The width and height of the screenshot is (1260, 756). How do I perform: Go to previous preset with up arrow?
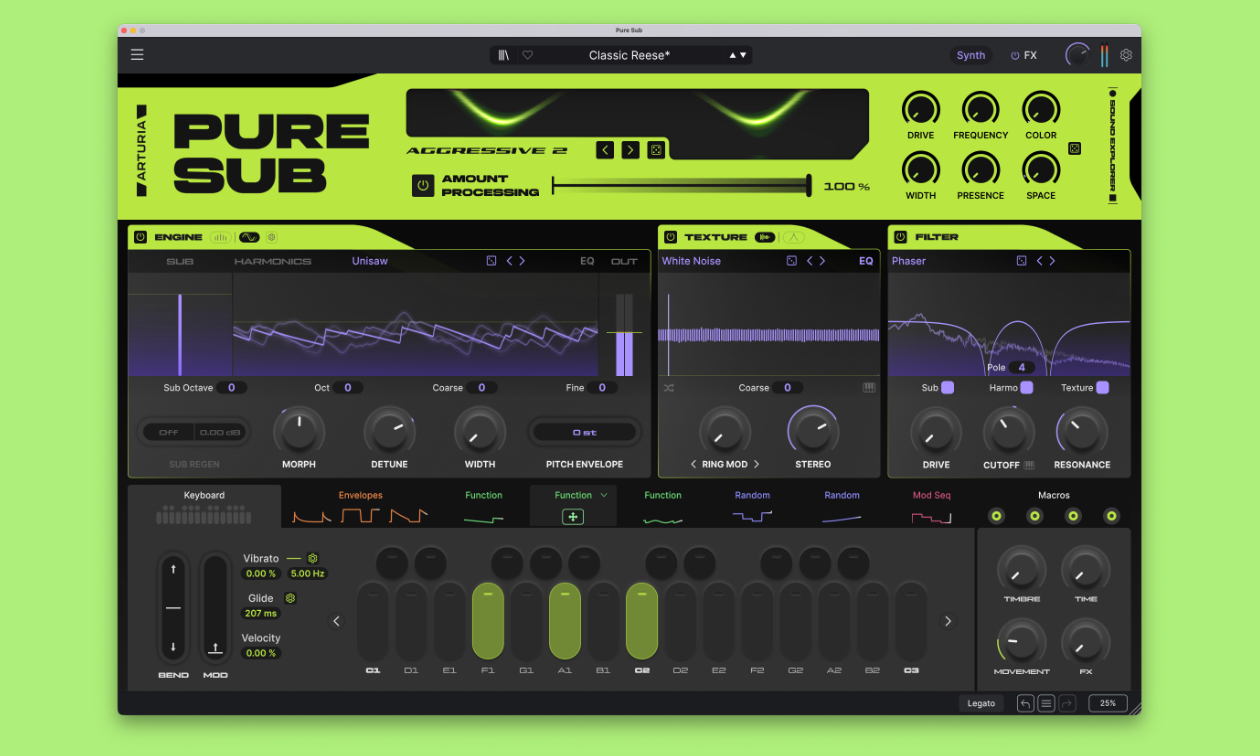click(x=733, y=55)
